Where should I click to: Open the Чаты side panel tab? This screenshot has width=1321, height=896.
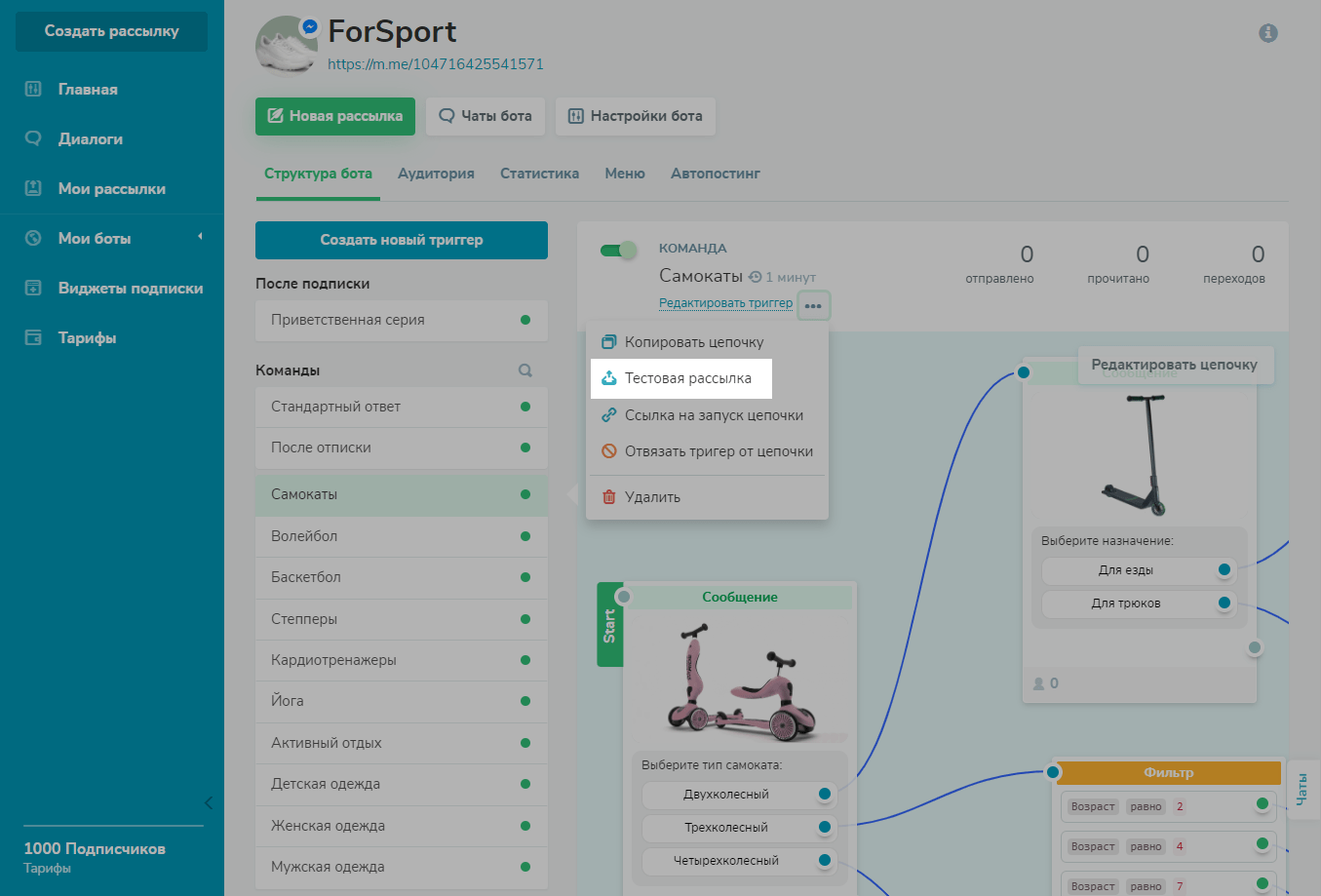1302,789
